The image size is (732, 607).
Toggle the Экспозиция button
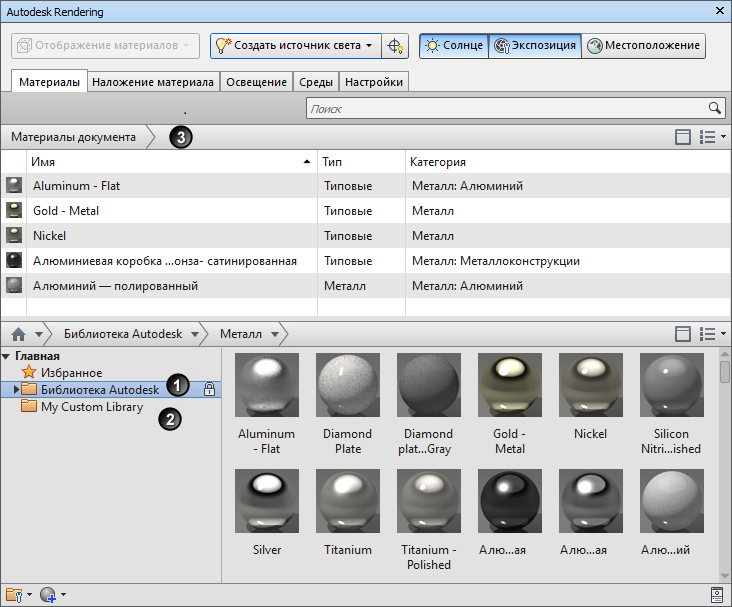tap(535, 46)
